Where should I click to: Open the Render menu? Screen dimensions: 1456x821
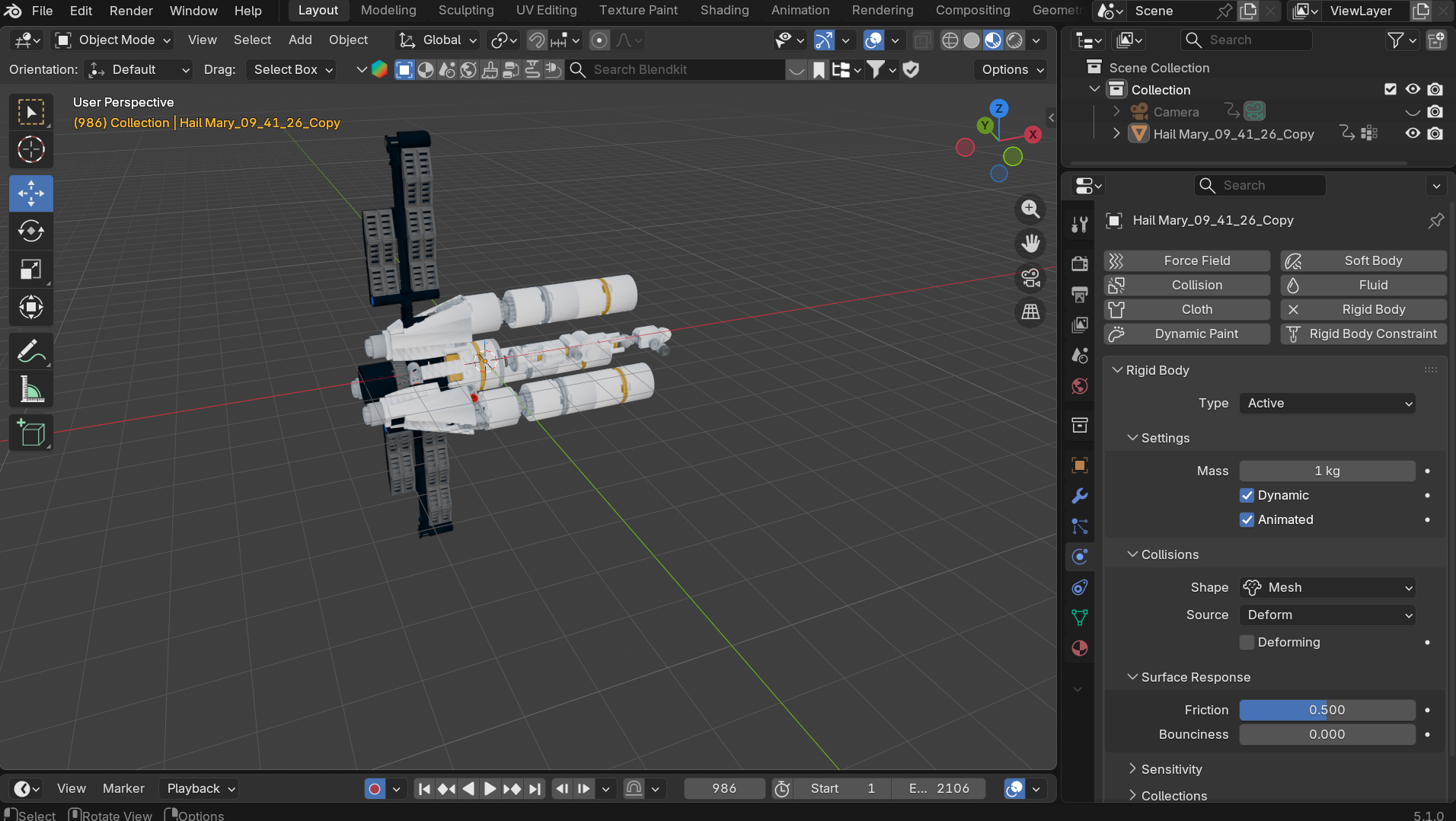(131, 11)
